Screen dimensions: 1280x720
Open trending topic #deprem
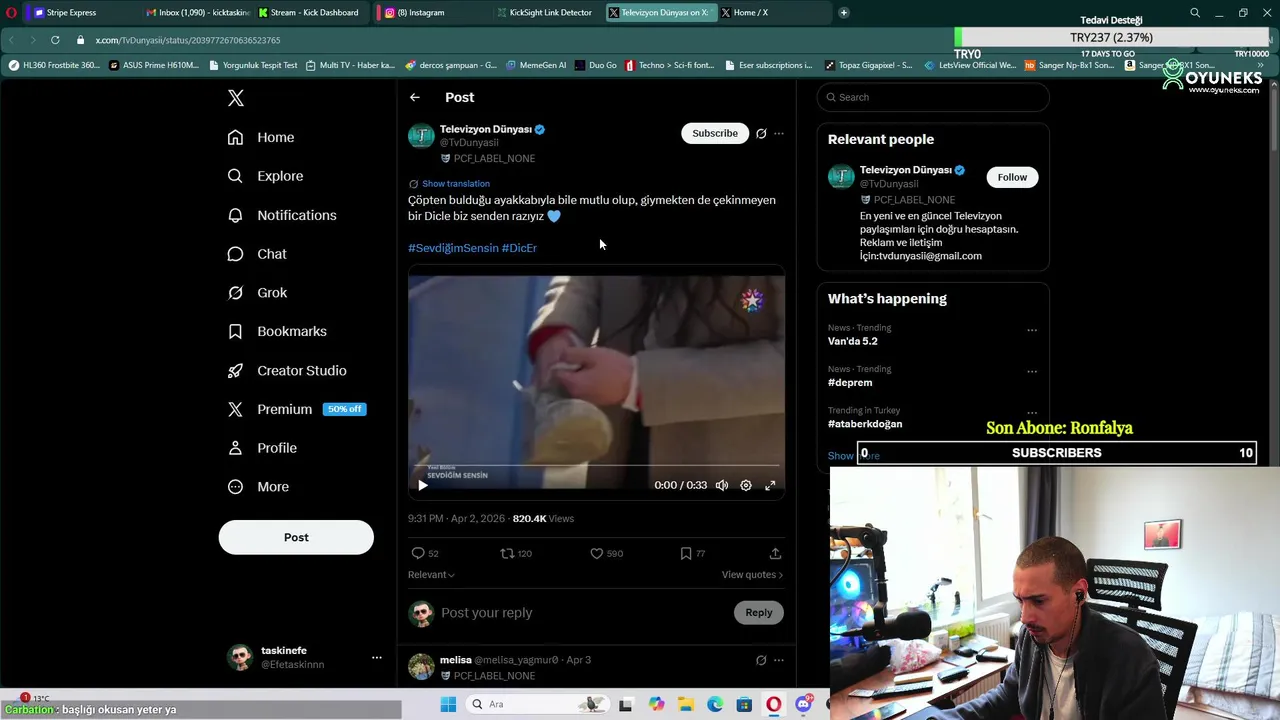click(850, 383)
